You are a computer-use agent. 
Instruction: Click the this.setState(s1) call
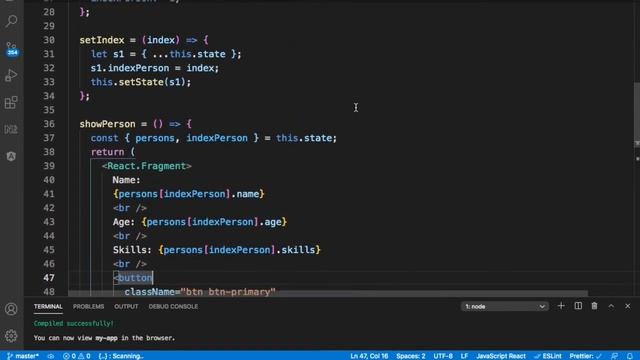point(141,82)
